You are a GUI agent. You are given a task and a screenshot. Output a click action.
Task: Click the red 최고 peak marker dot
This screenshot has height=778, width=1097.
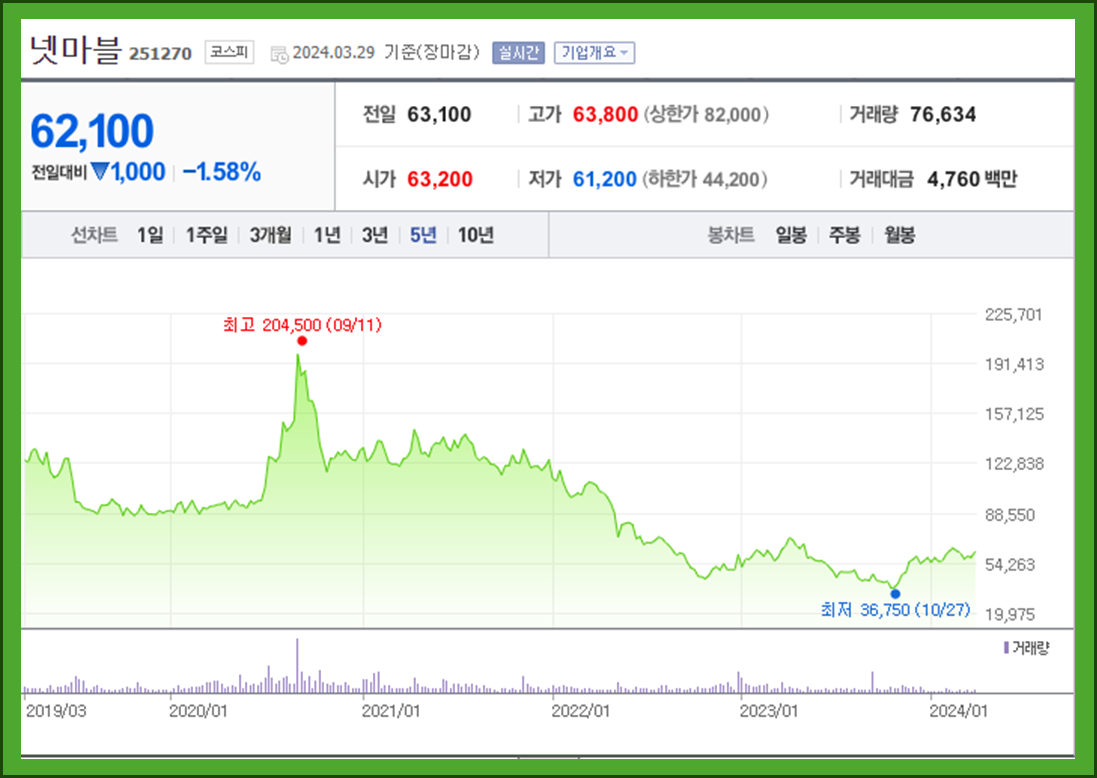tap(302, 341)
